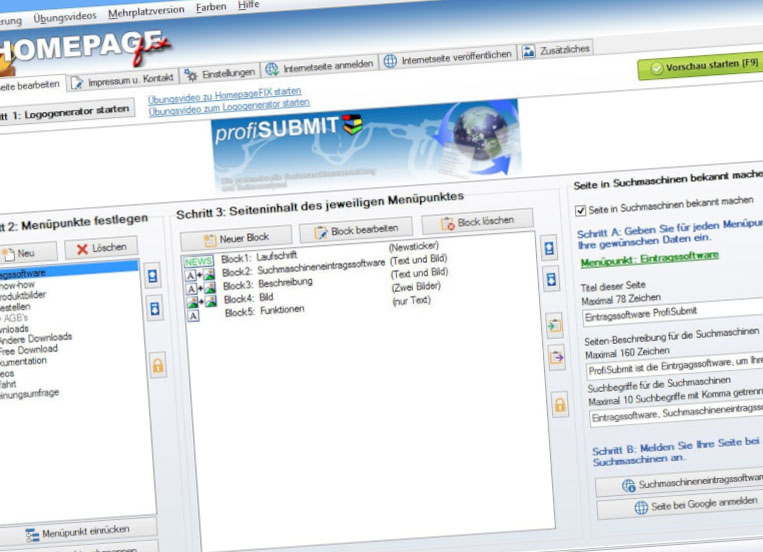Select Free Download in menu list
The height and width of the screenshot is (552, 763).
pos(28,350)
